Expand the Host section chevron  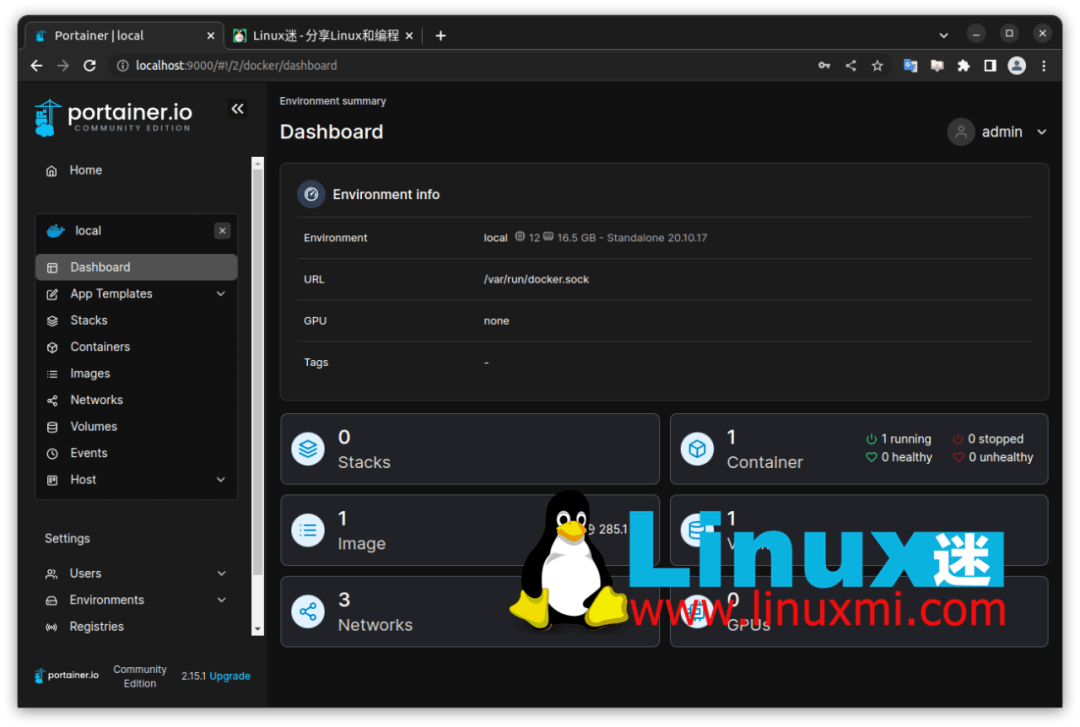pyautogui.click(x=220, y=480)
